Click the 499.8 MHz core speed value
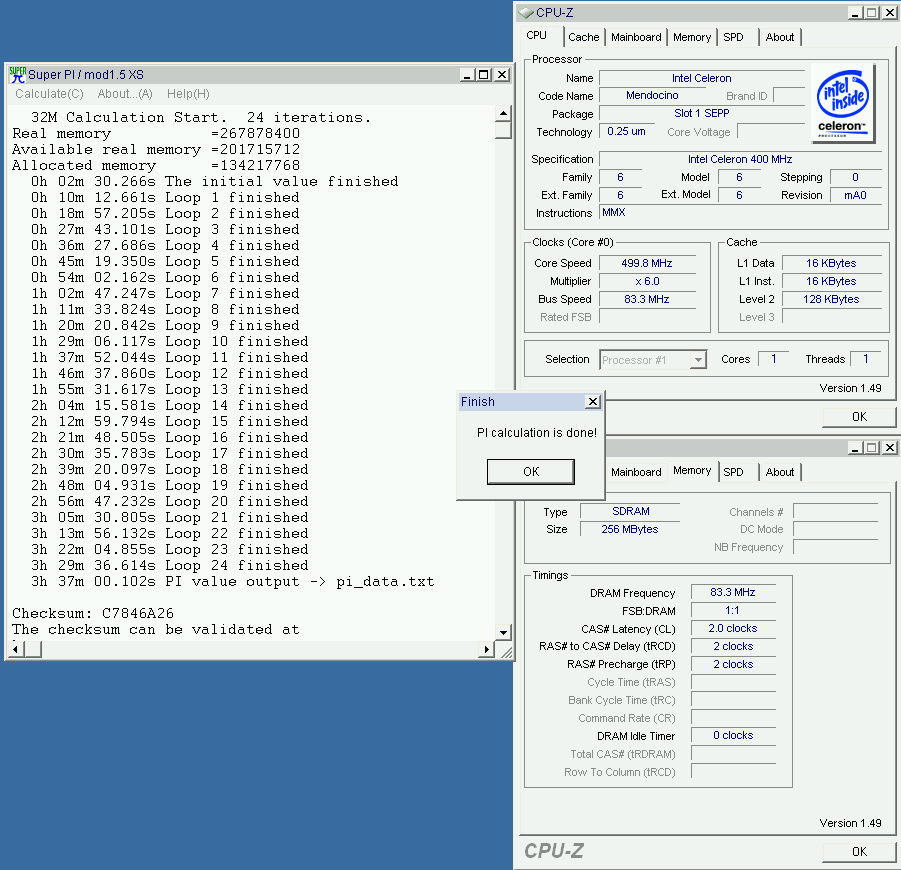The width and height of the screenshot is (901, 870). (646, 263)
